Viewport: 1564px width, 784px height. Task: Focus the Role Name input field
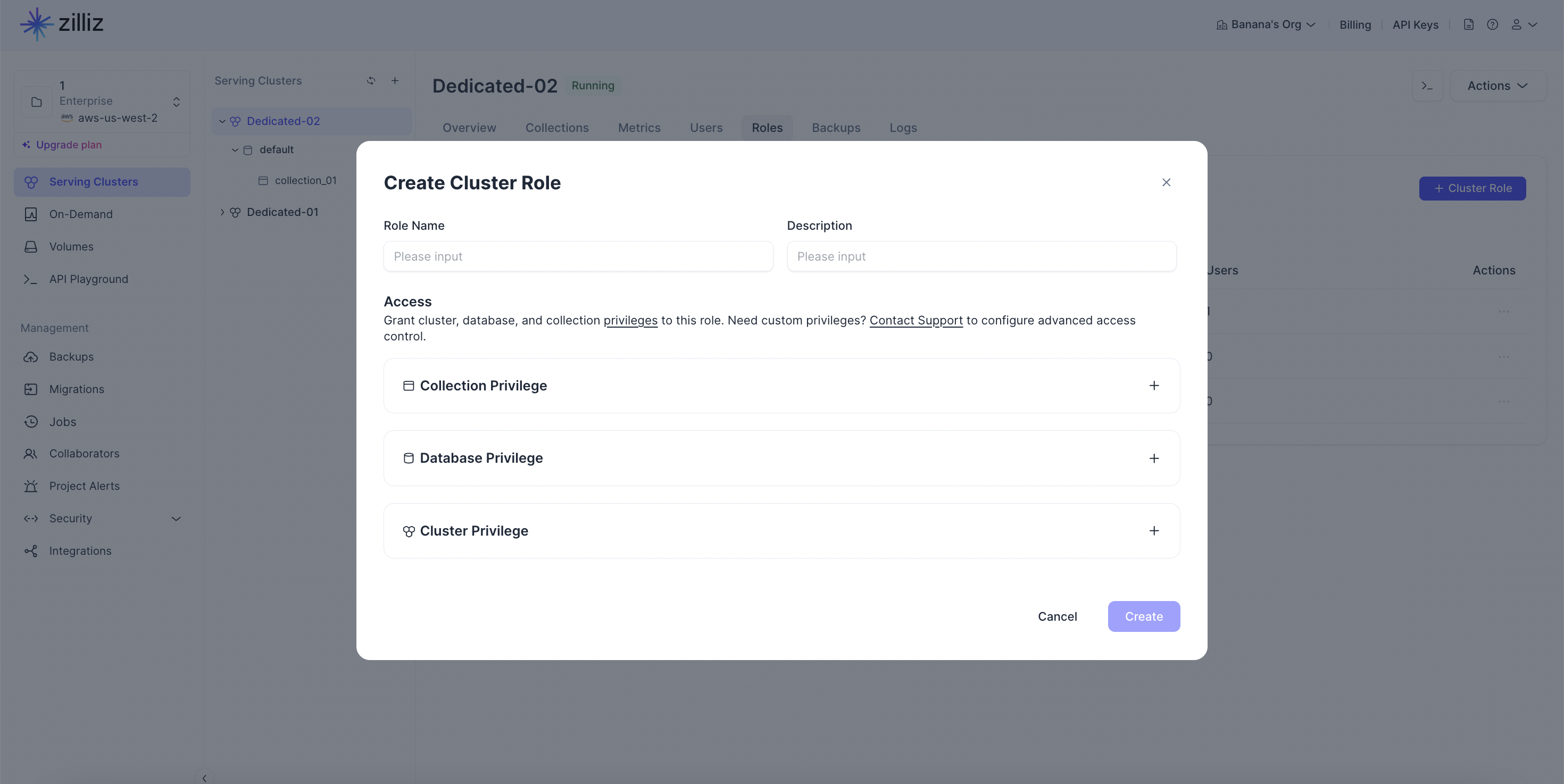tap(578, 256)
